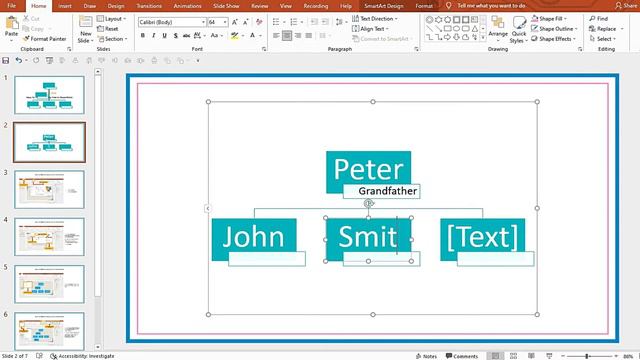640x360 pixels.
Task: Click the Paste clipboard icon
Action: pos(11,23)
